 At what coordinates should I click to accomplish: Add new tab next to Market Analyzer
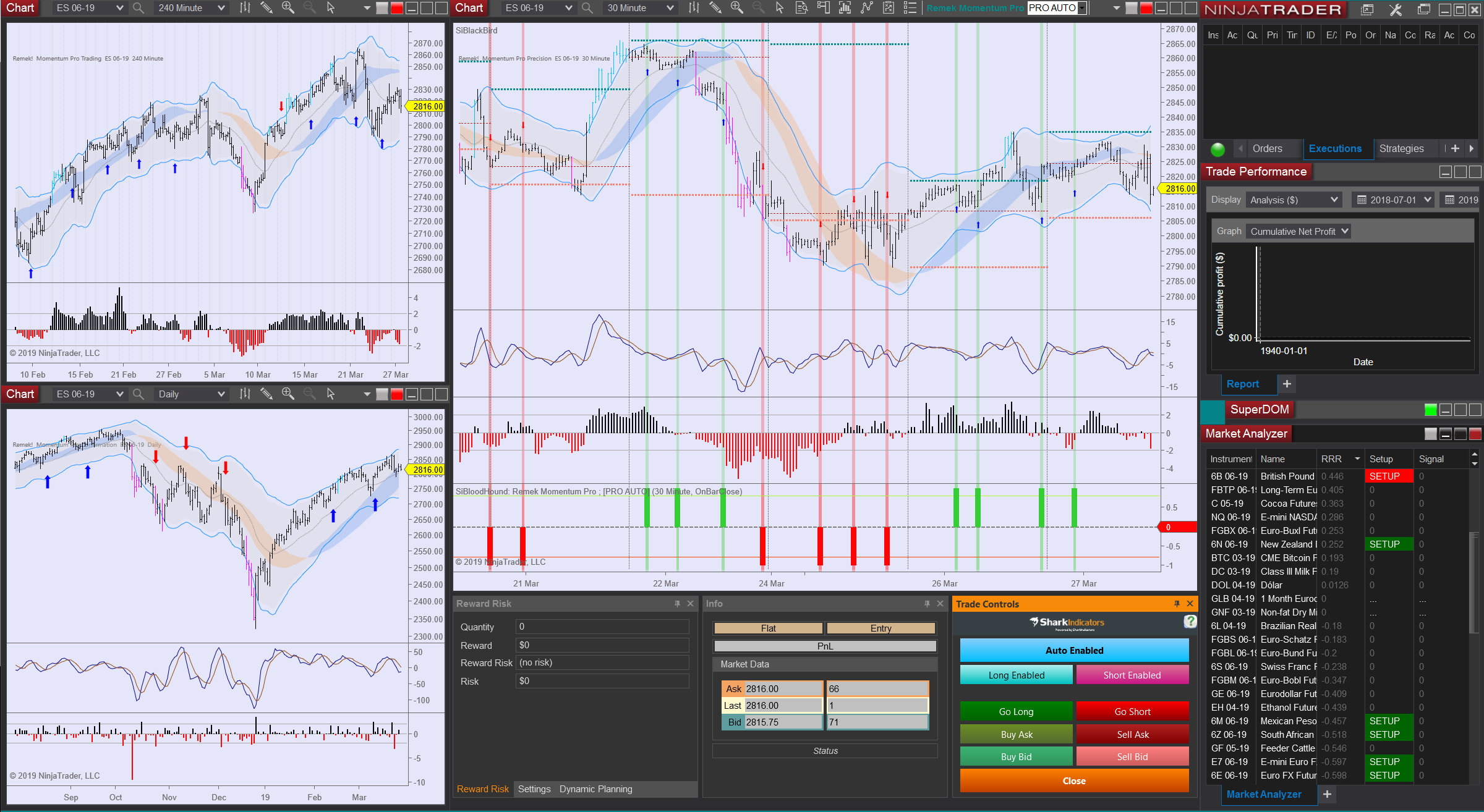1327,794
